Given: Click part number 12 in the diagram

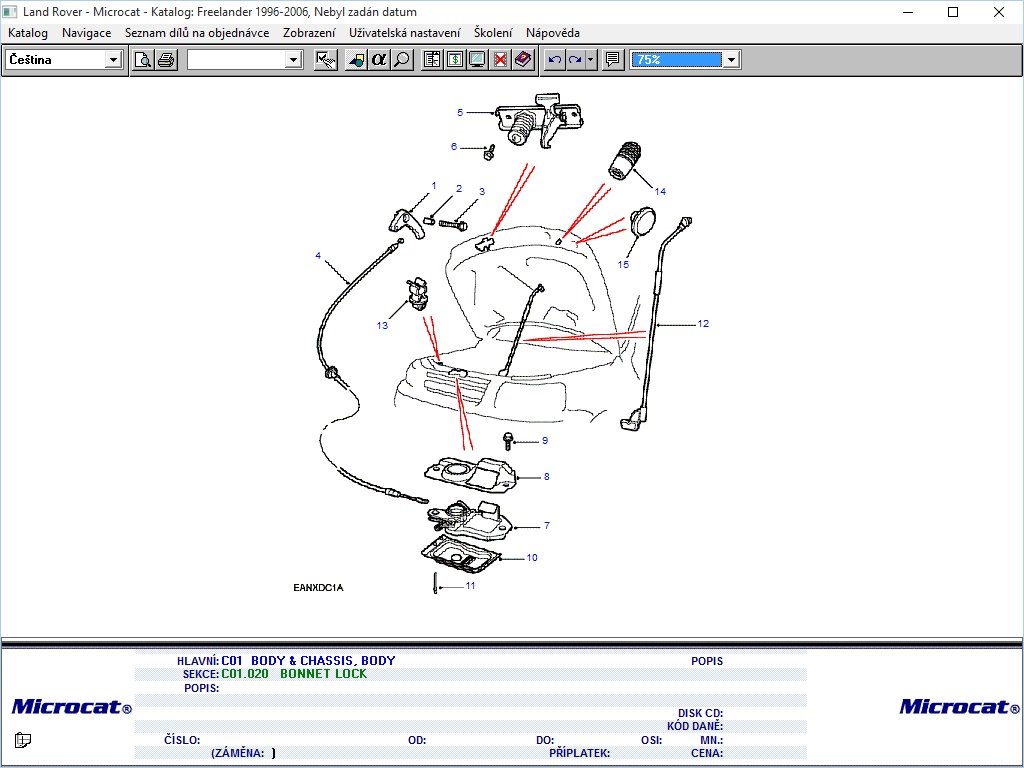Looking at the screenshot, I should point(703,324).
